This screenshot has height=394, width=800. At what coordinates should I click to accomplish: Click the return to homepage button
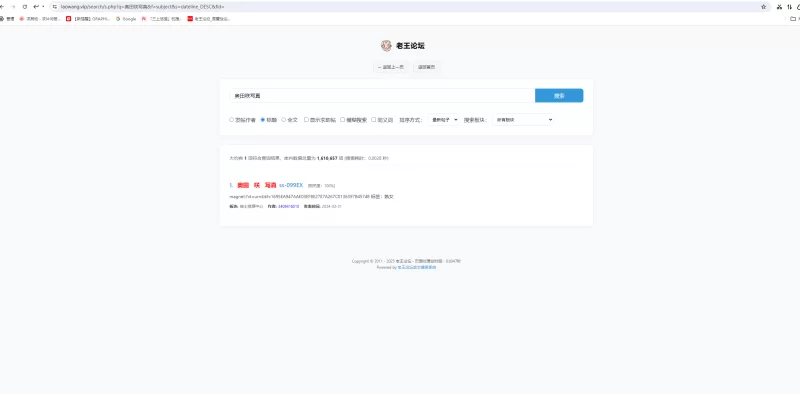coord(427,67)
